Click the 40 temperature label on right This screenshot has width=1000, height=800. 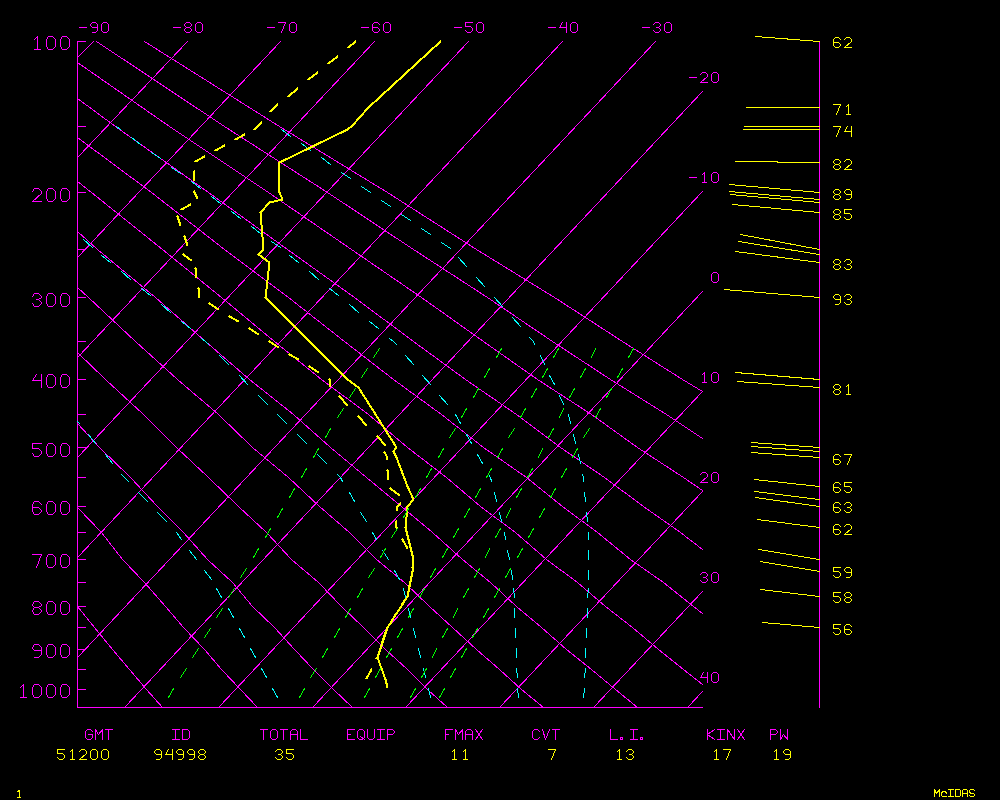709,678
